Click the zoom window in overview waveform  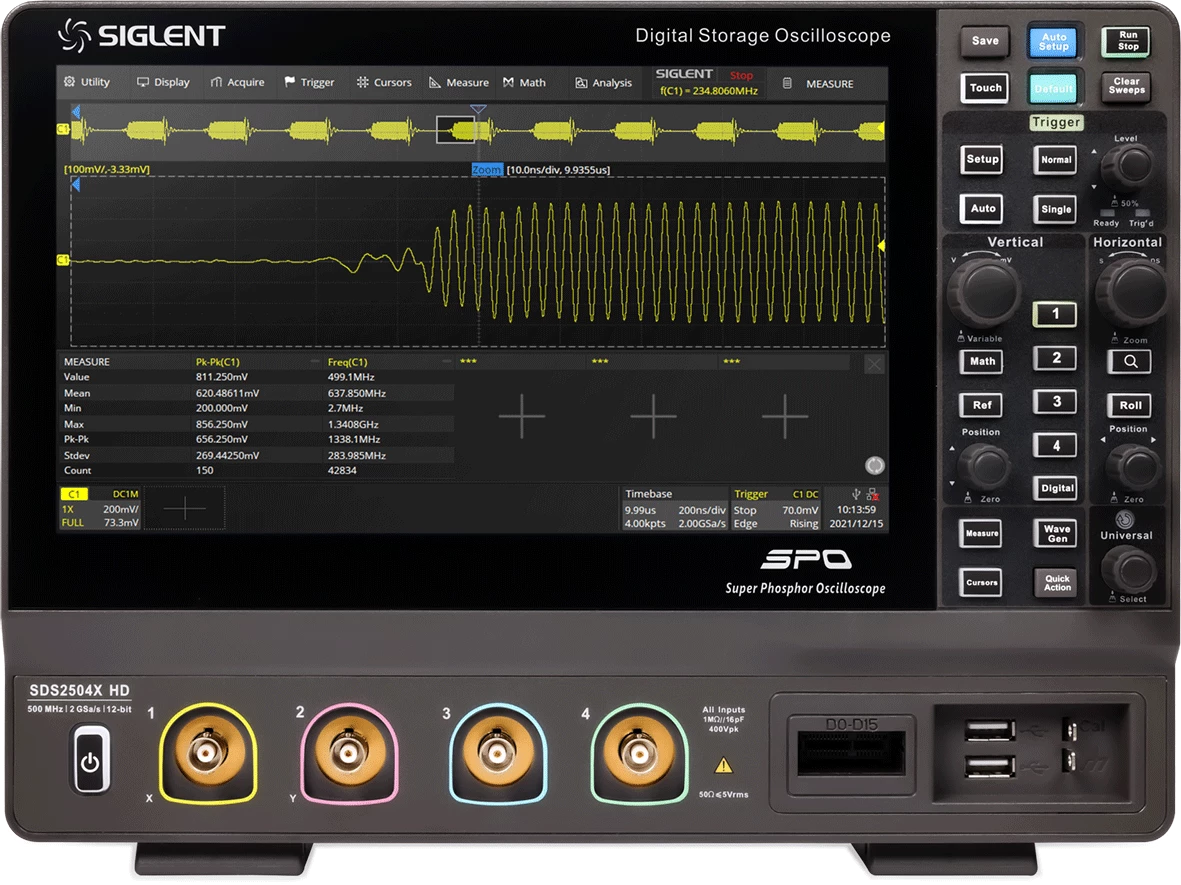(x=455, y=129)
